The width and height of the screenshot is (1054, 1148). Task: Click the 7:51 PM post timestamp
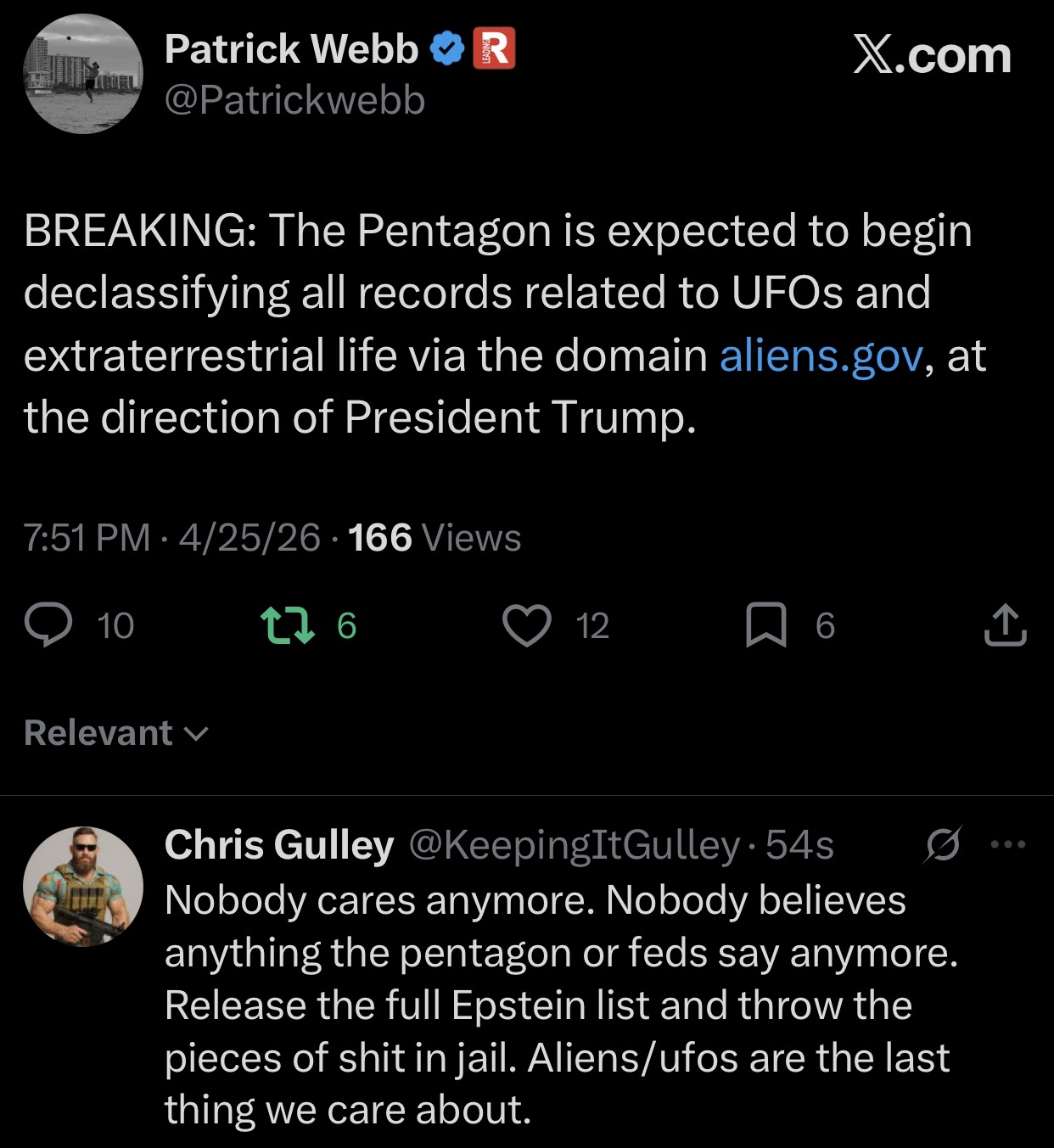click(87, 538)
